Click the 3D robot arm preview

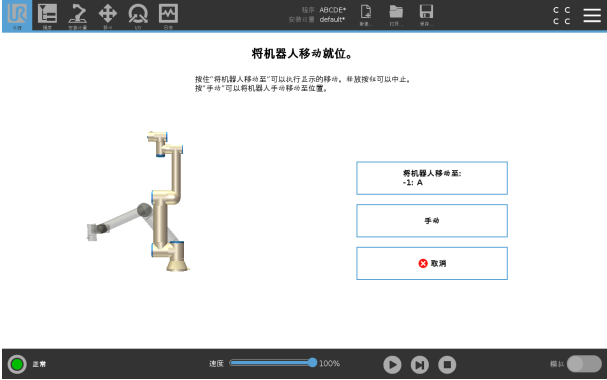coord(138,201)
